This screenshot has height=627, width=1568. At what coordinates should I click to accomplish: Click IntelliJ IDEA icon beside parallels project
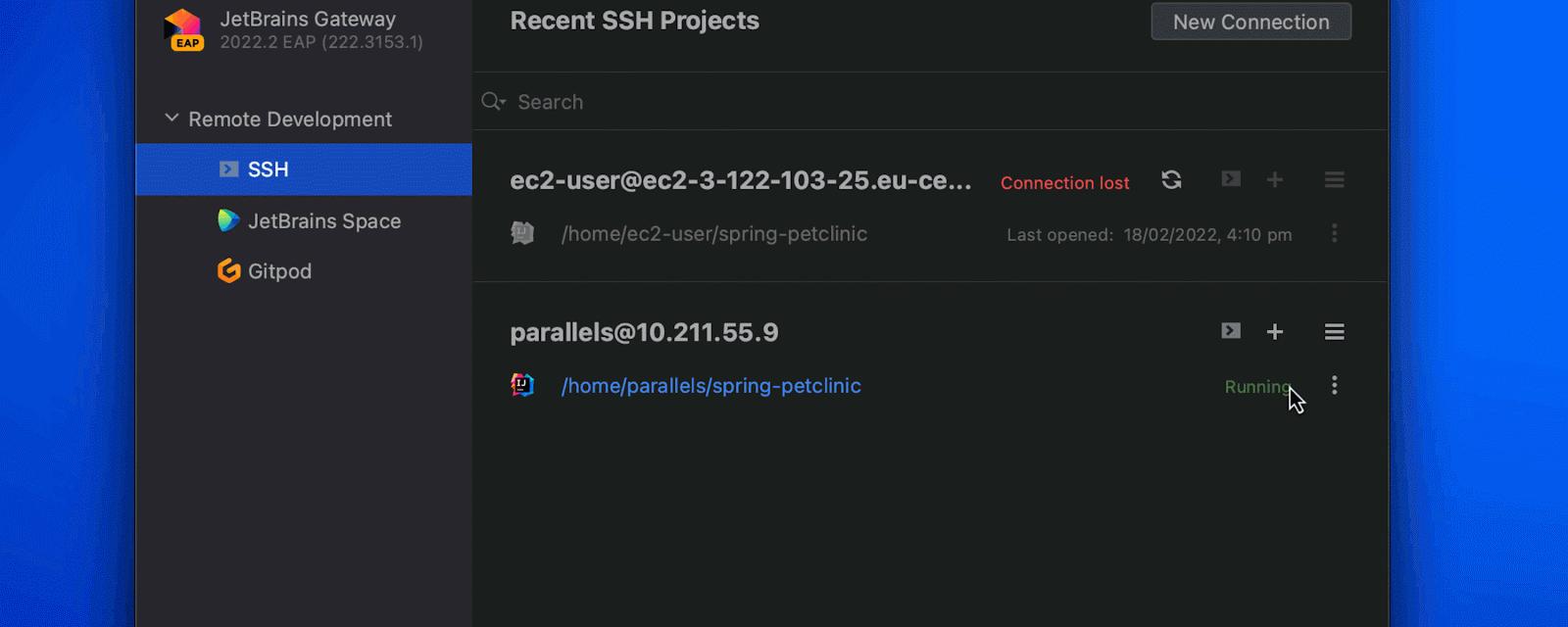tap(522, 385)
